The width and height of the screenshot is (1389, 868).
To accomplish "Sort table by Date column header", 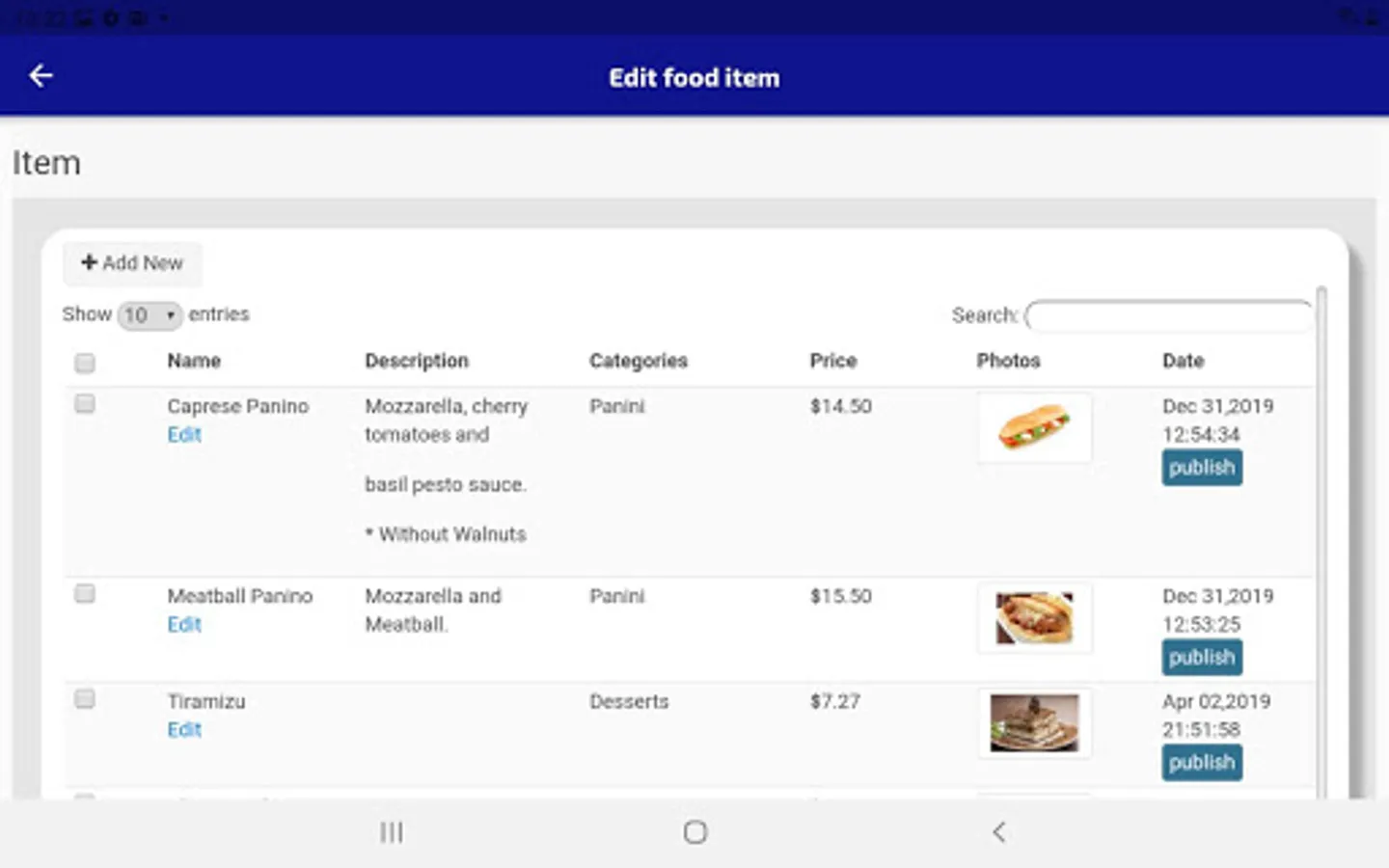I will 1183,361.
